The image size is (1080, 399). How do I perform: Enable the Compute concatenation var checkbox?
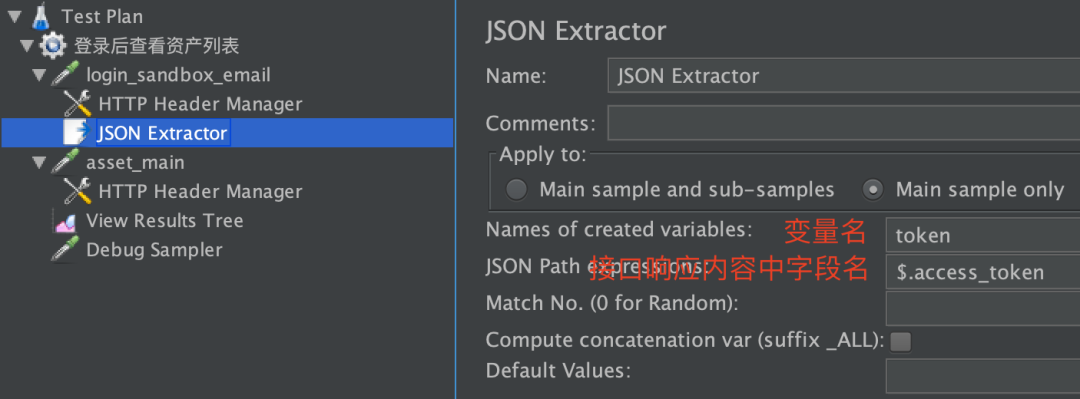[900, 341]
